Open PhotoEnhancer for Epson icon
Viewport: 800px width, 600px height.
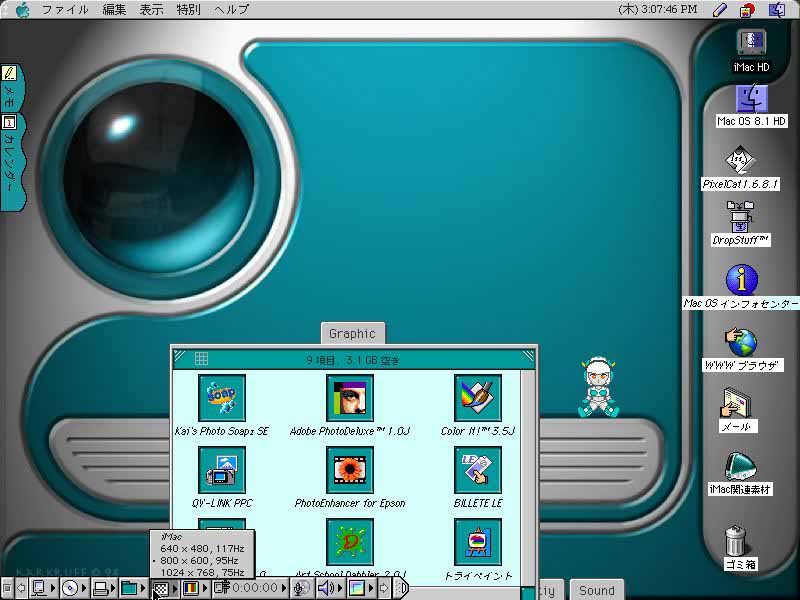tap(349, 470)
